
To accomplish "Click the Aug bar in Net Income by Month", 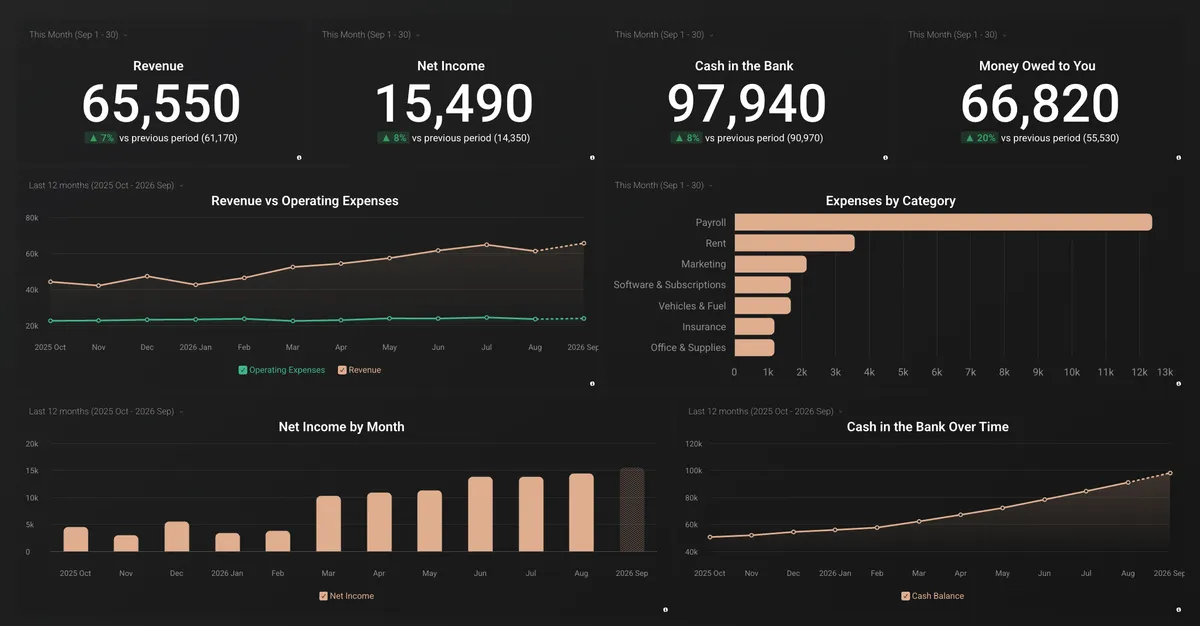I will click(x=582, y=513).
